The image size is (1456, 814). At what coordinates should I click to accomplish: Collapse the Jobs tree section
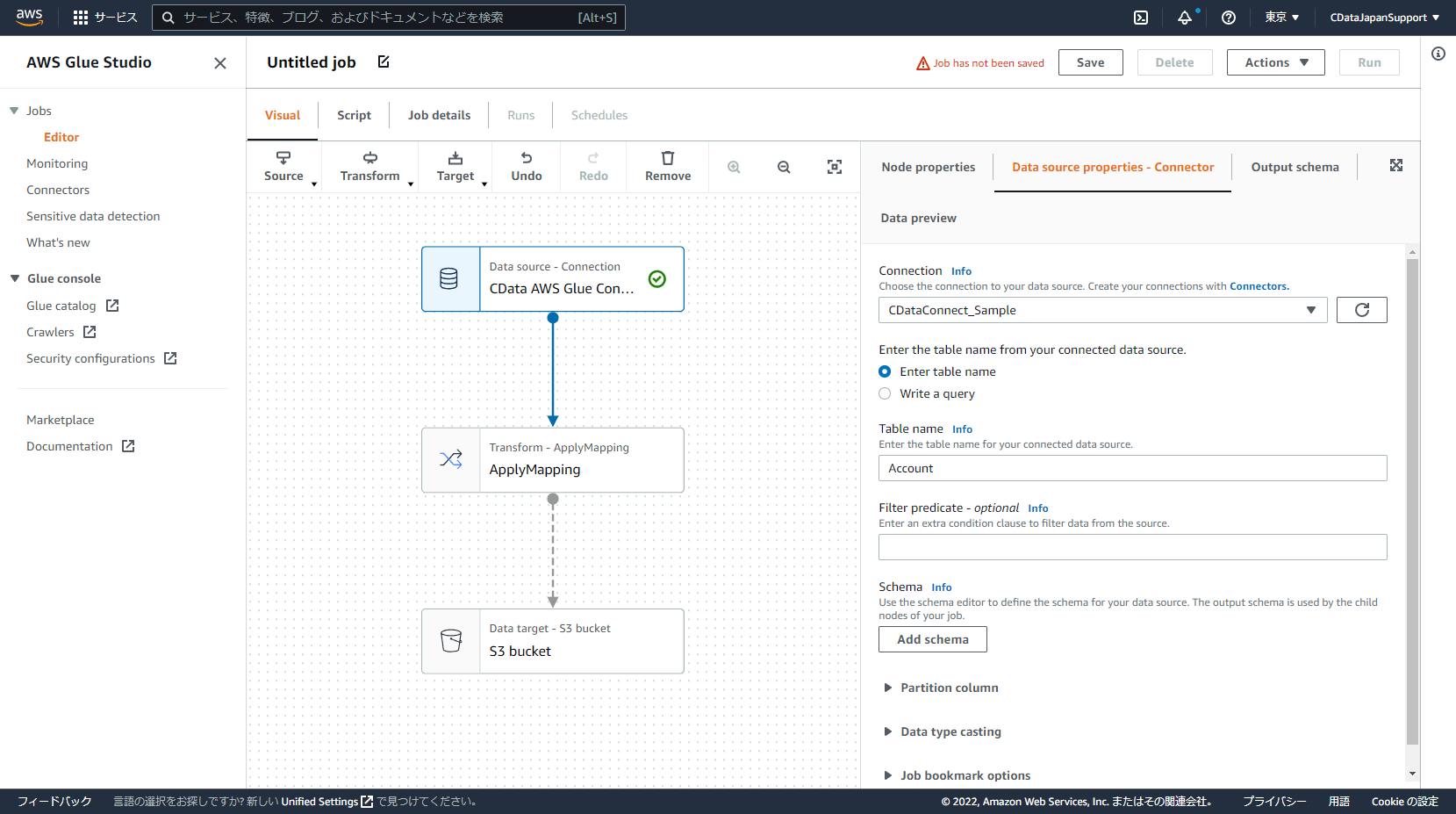click(x=14, y=111)
